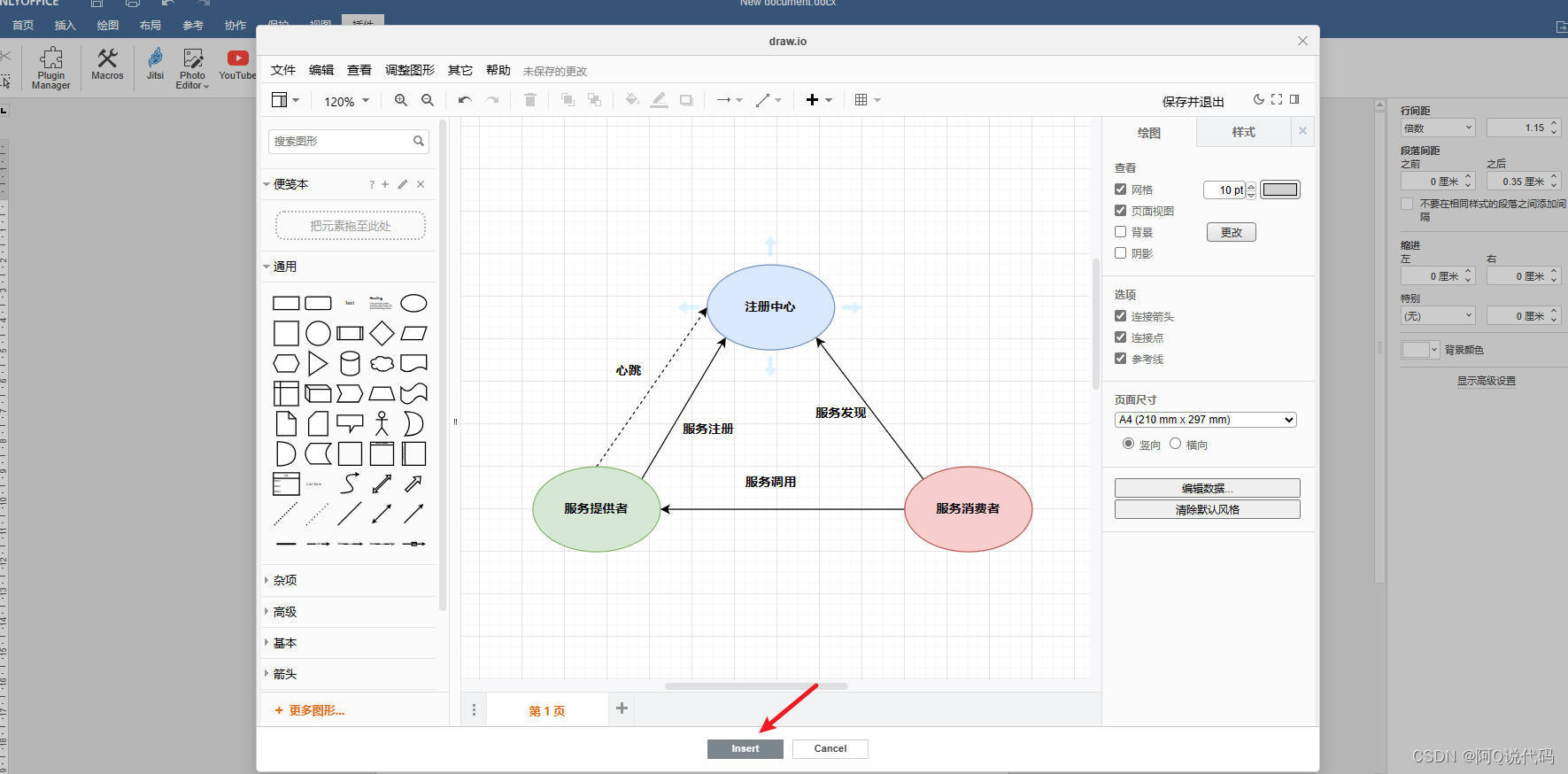The width and height of the screenshot is (1568, 774).
Task: Click the delete trash icon
Action: (x=530, y=100)
